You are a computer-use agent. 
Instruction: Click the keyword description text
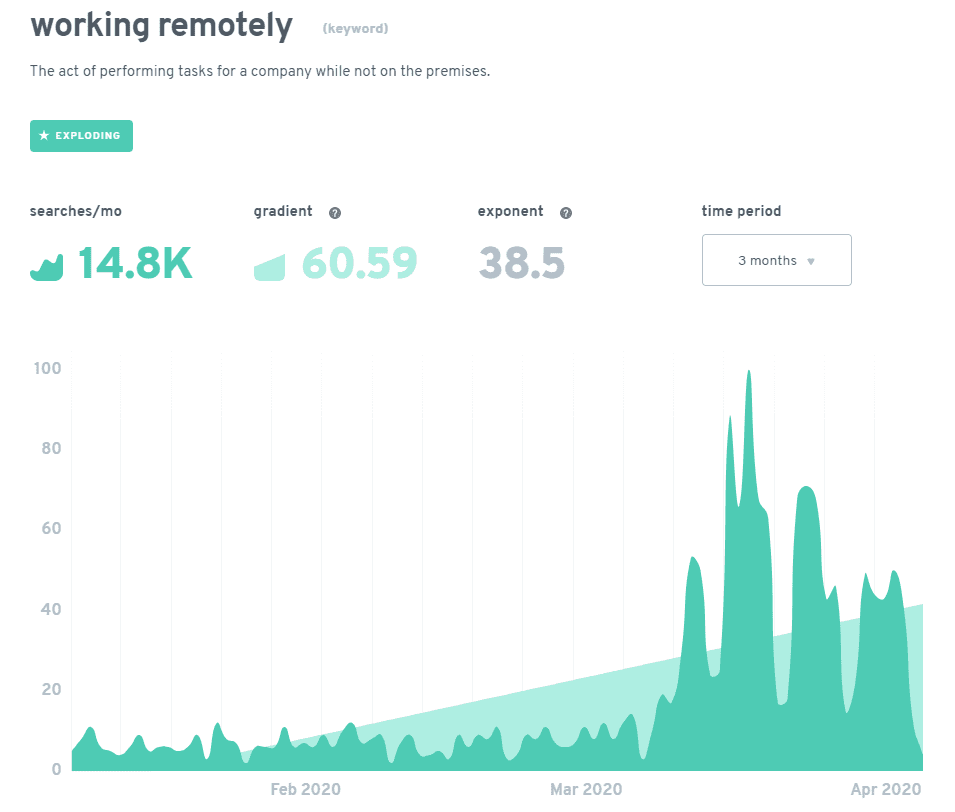260,71
